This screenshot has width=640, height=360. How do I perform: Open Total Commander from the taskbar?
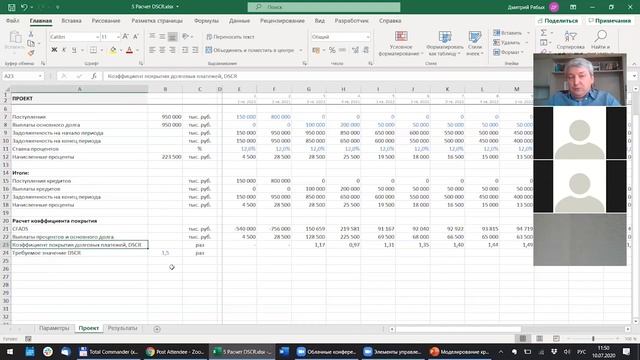point(109,351)
